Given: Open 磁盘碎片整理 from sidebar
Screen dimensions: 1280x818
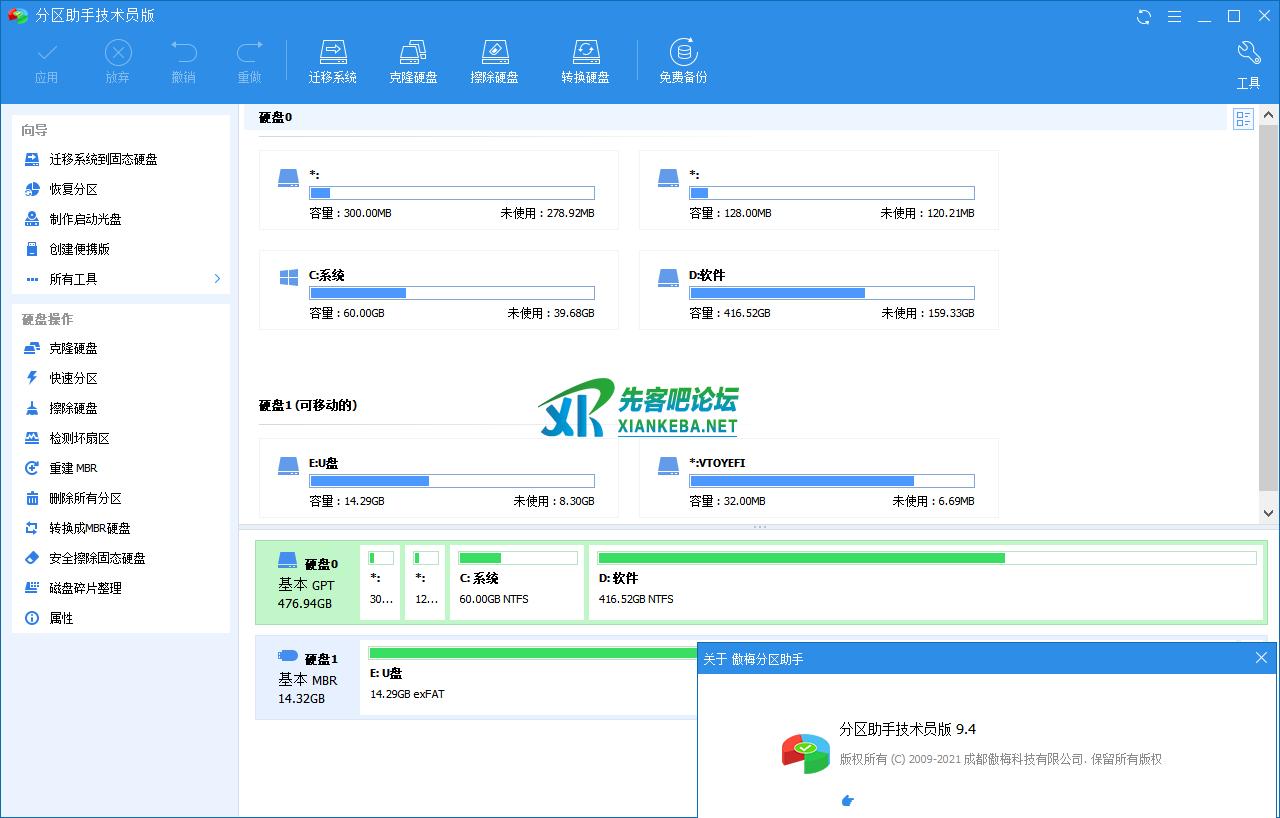Looking at the screenshot, I should click(85, 588).
